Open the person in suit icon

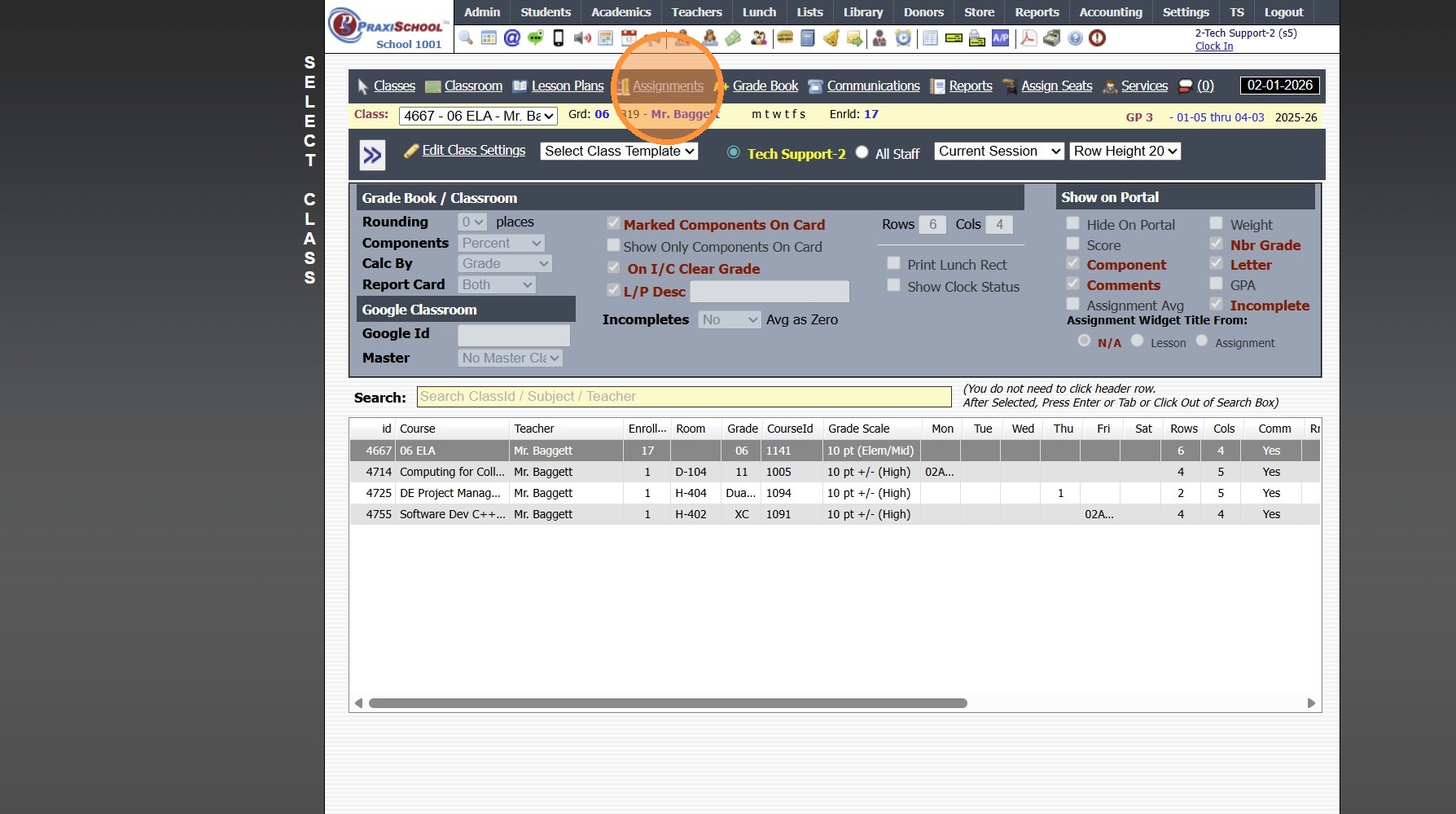tap(879, 38)
